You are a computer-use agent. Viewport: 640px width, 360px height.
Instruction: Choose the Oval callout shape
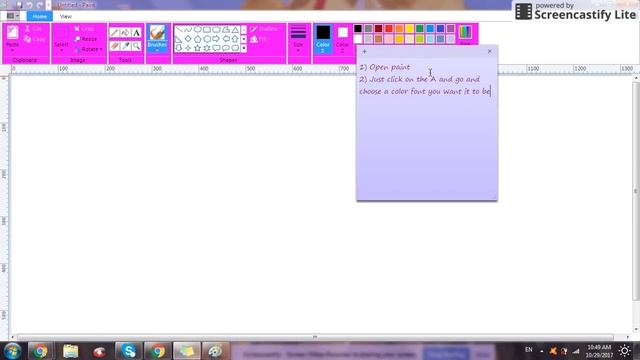(x=226, y=48)
